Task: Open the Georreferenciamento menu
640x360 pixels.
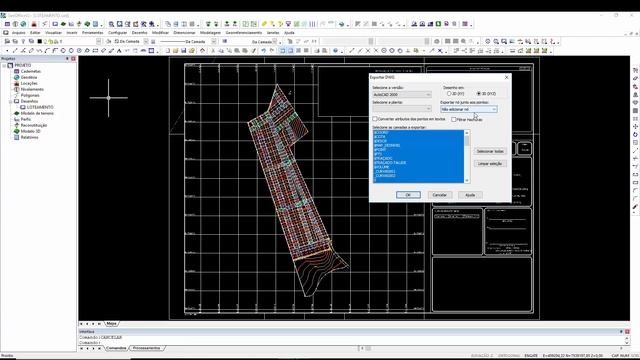Action: coord(244,33)
